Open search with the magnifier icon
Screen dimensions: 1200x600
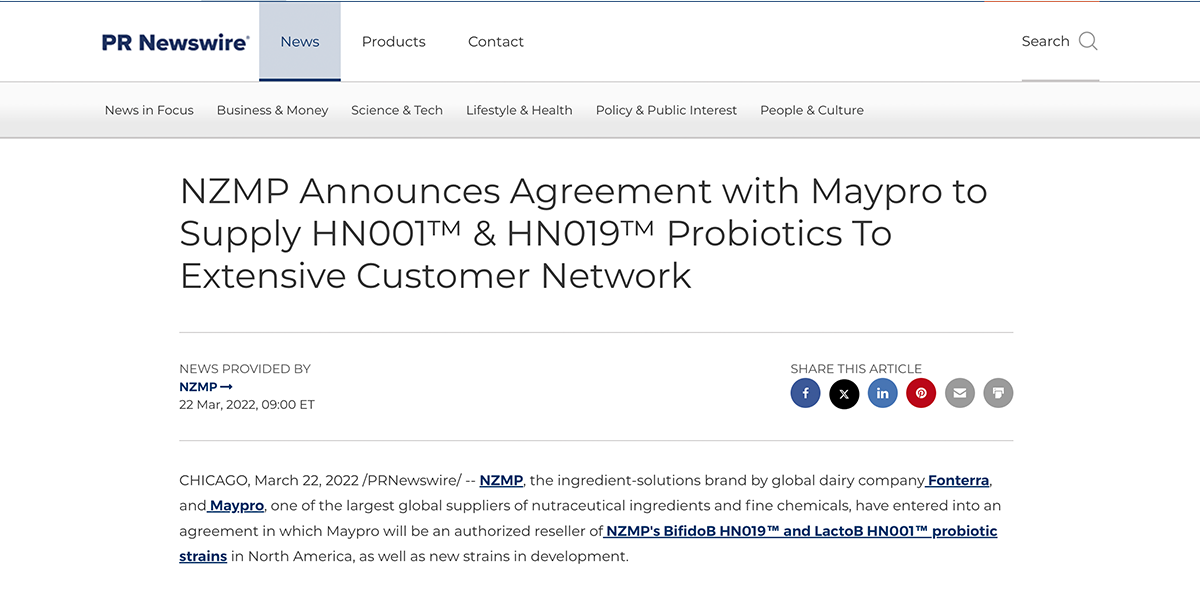[1090, 41]
